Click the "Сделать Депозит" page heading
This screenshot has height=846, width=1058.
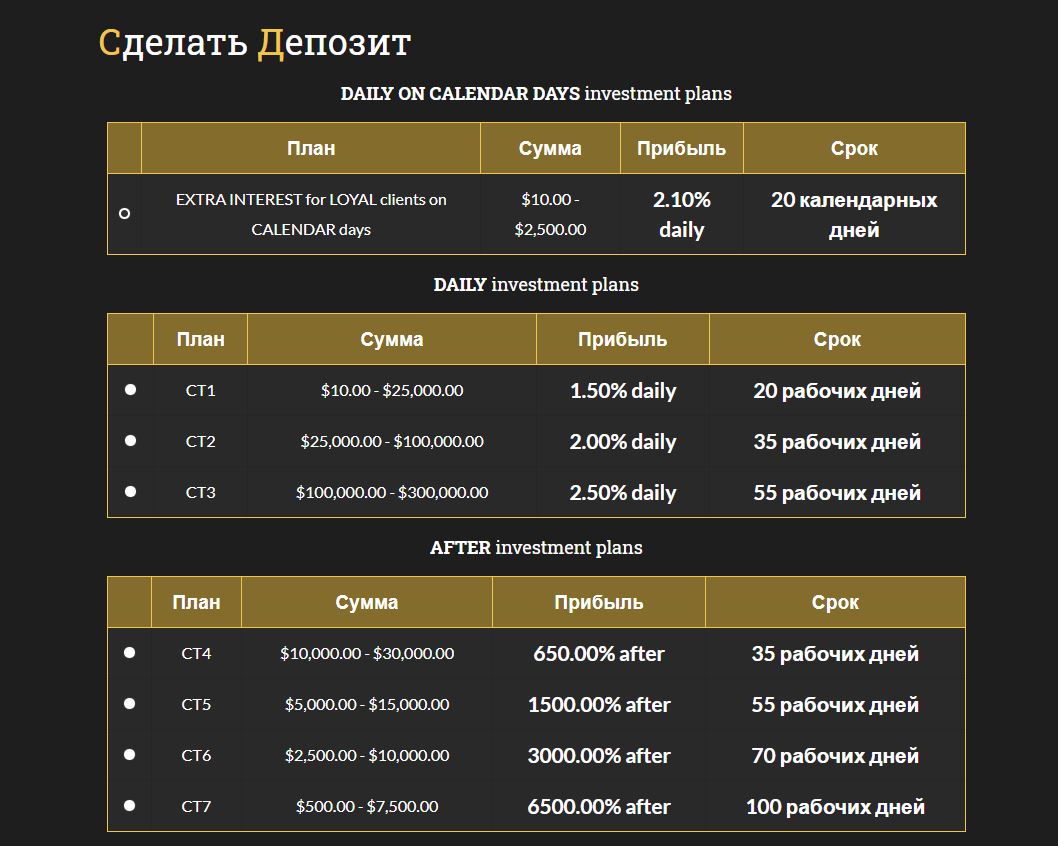pos(255,43)
